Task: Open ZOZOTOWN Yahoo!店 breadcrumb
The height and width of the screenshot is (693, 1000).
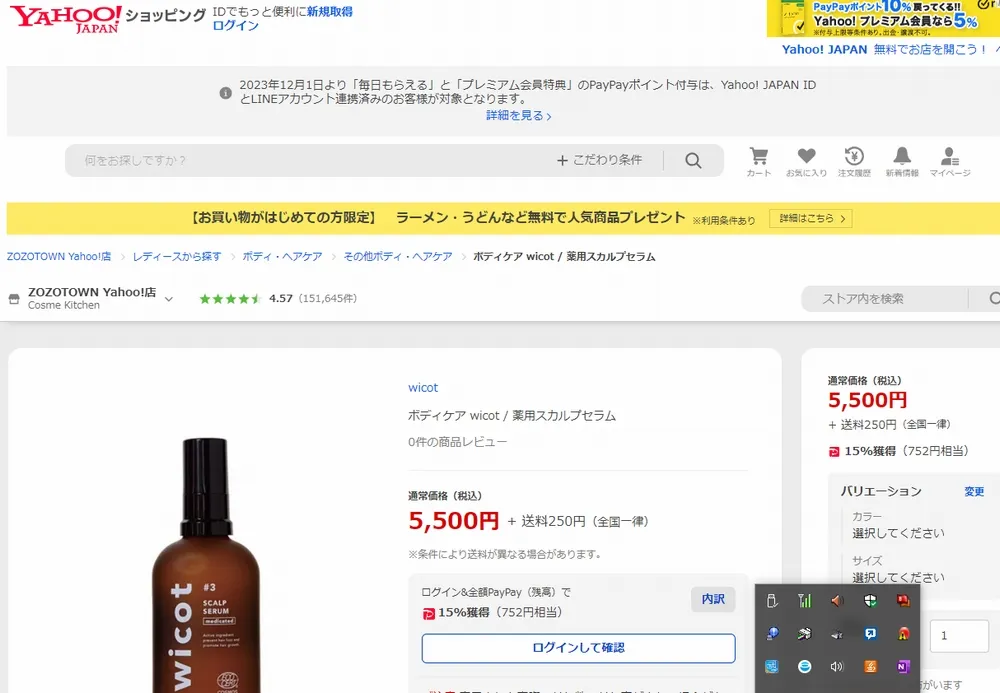Action: (x=59, y=256)
